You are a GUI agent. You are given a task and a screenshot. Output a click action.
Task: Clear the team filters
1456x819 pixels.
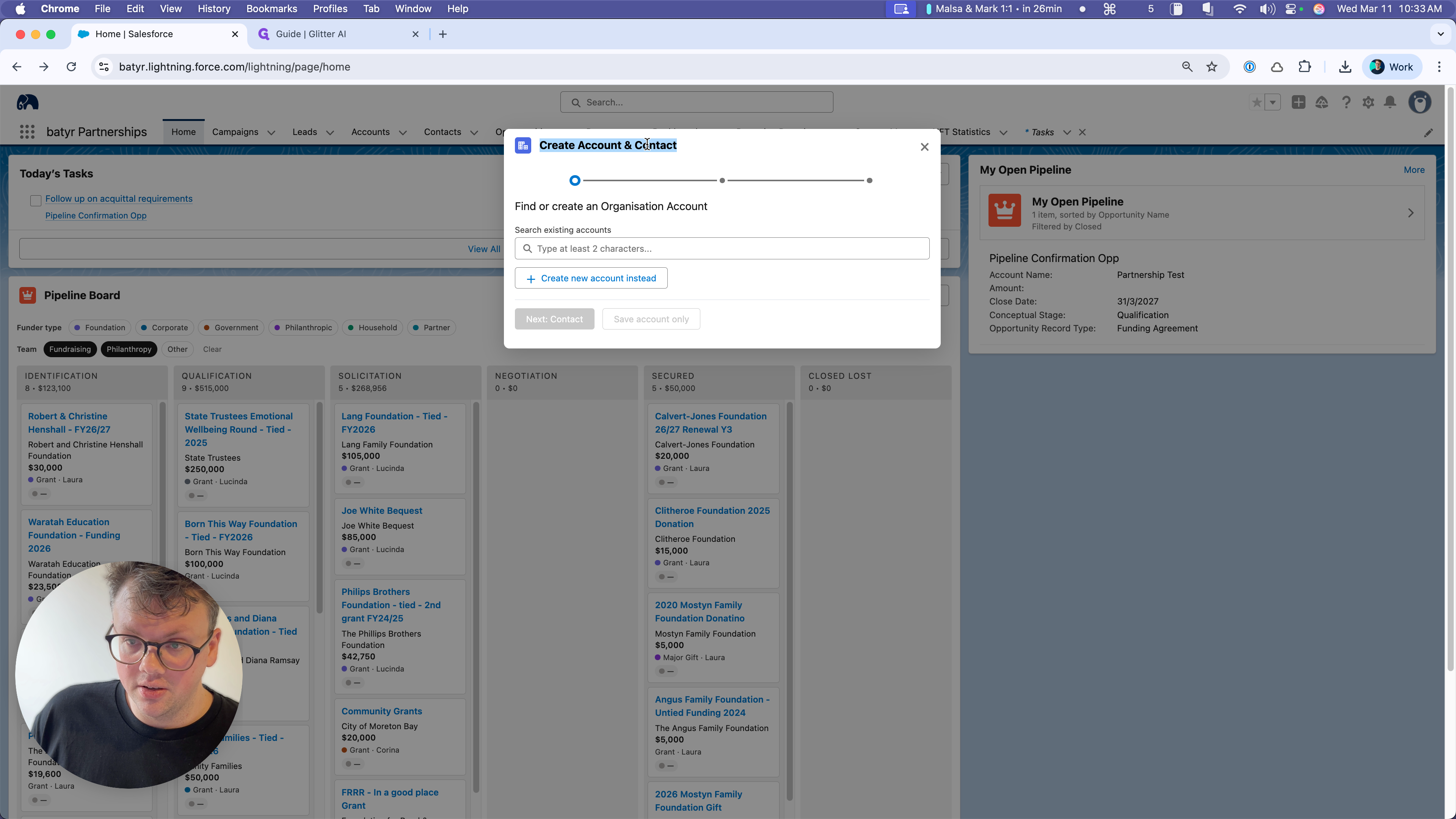point(212,349)
